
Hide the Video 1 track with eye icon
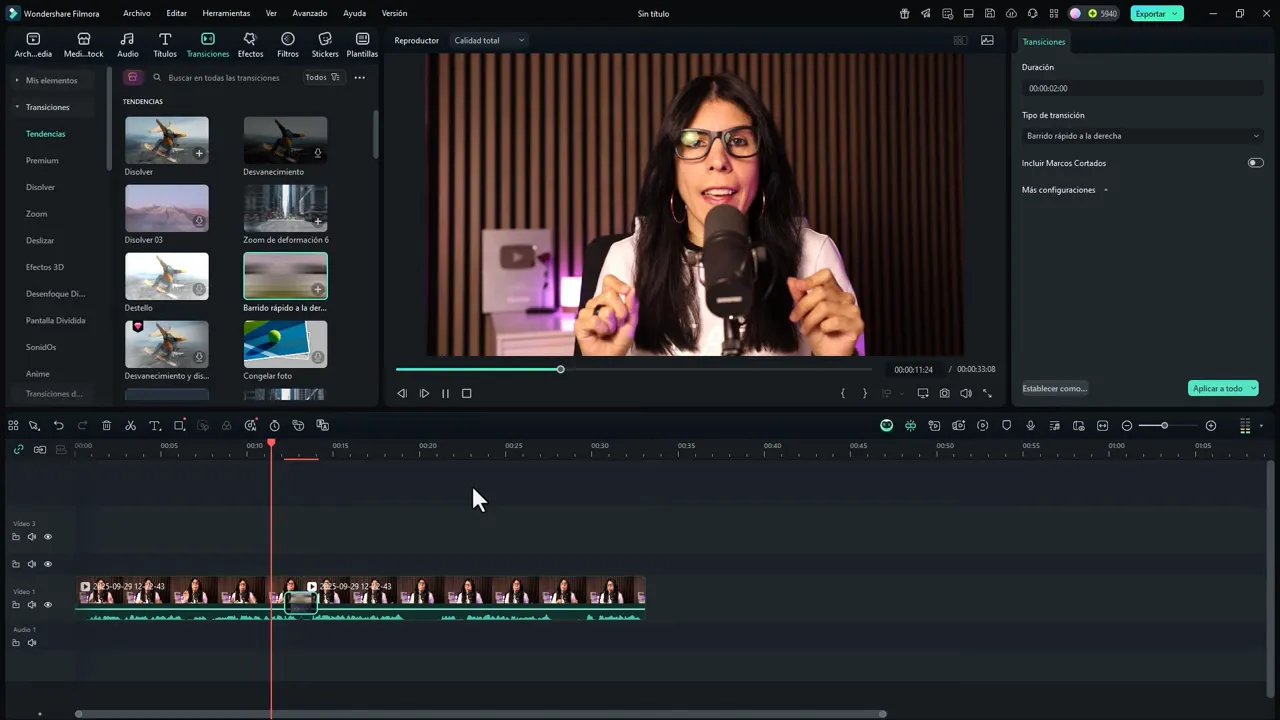(x=47, y=605)
